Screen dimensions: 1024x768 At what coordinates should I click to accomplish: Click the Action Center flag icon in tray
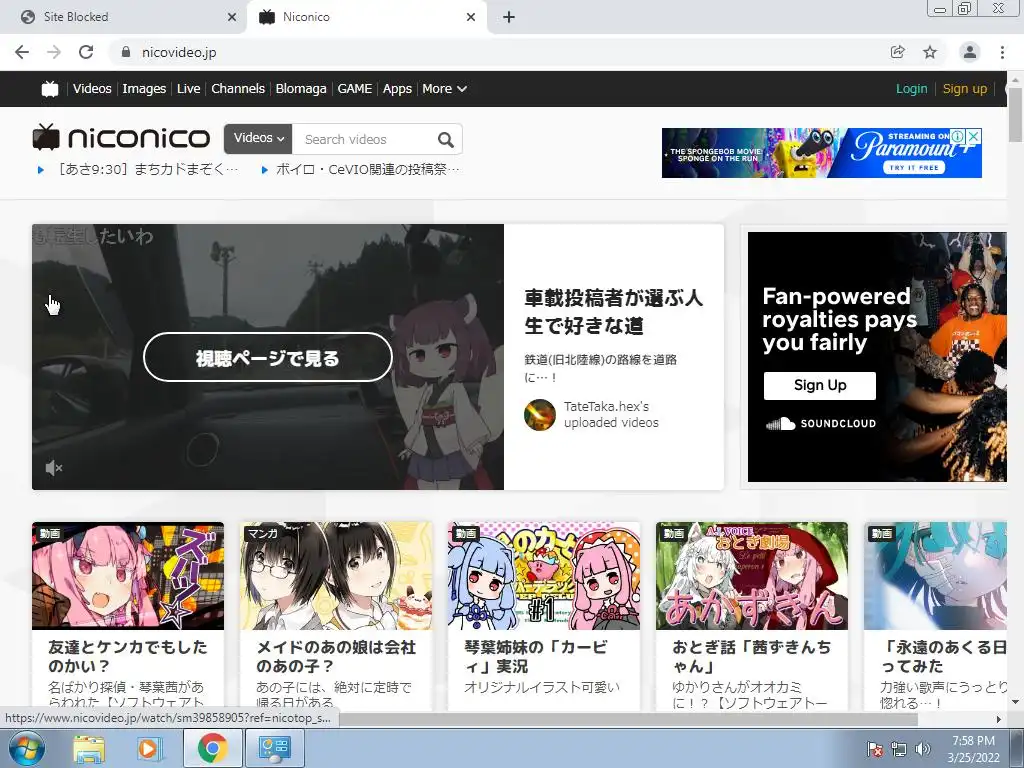(x=874, y=749)
